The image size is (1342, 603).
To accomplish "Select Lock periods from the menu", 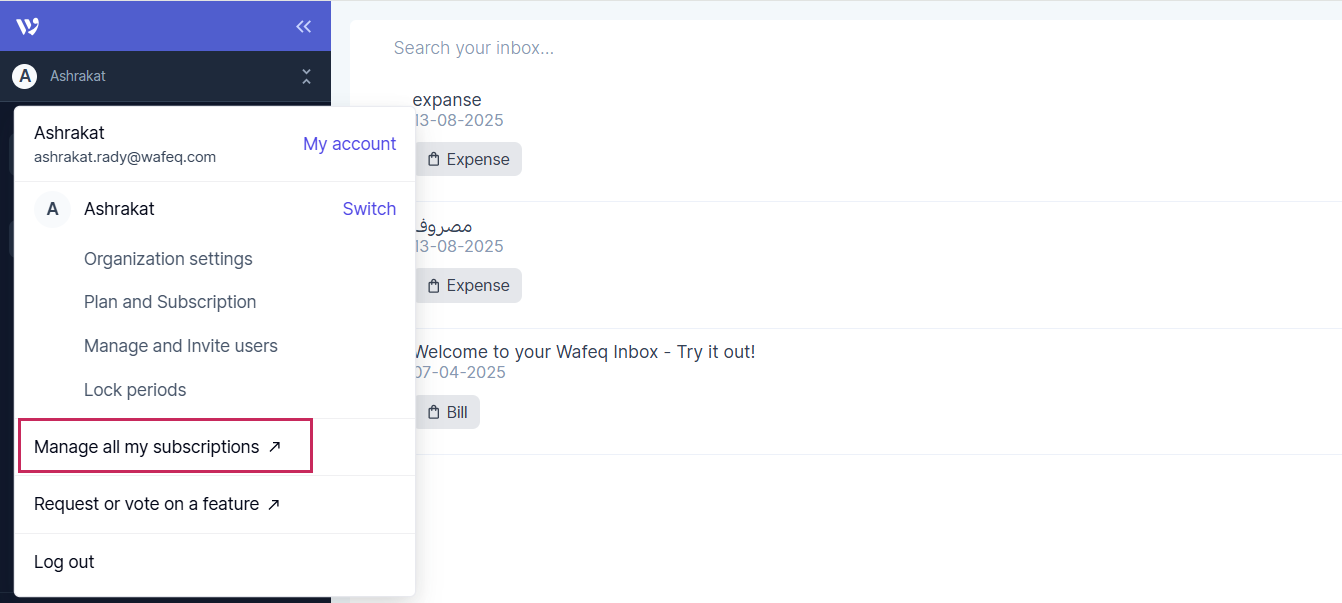I will click(135, 389).
